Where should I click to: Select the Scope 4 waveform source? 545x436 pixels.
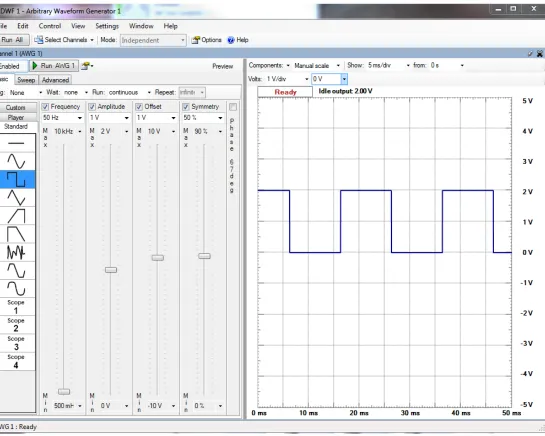(x=16, y=361)
